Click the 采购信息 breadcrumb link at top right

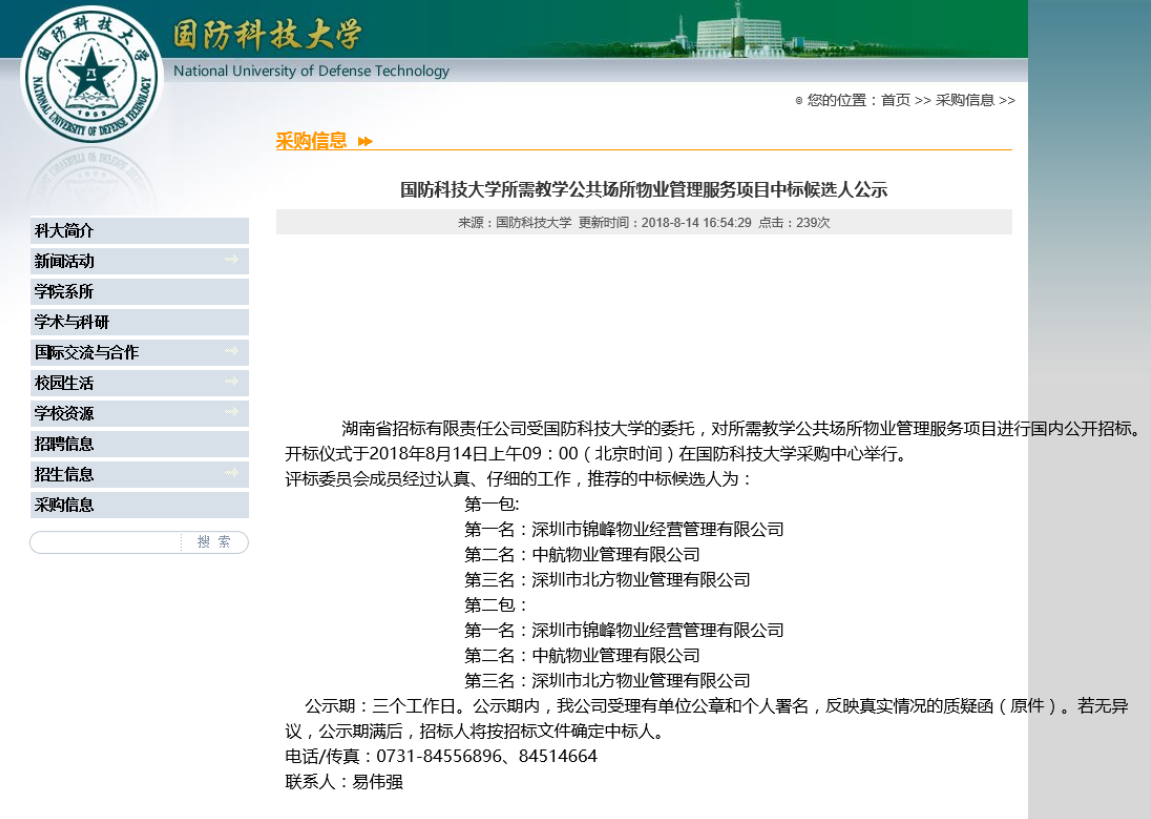(x=964, y=100)
